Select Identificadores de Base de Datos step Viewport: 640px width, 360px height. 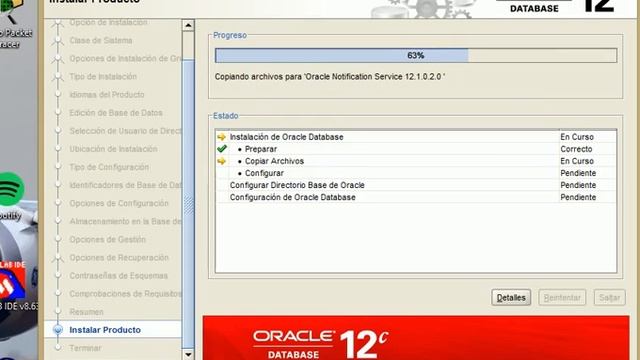tap(125, 185)
